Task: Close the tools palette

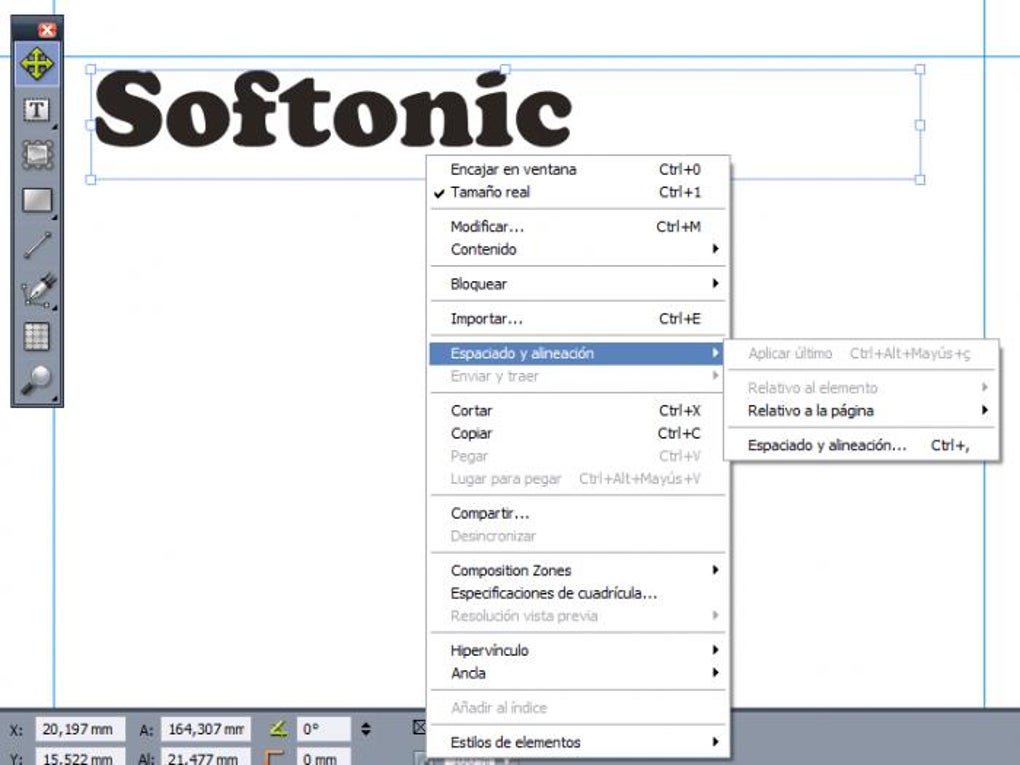Action: (47, 30)
